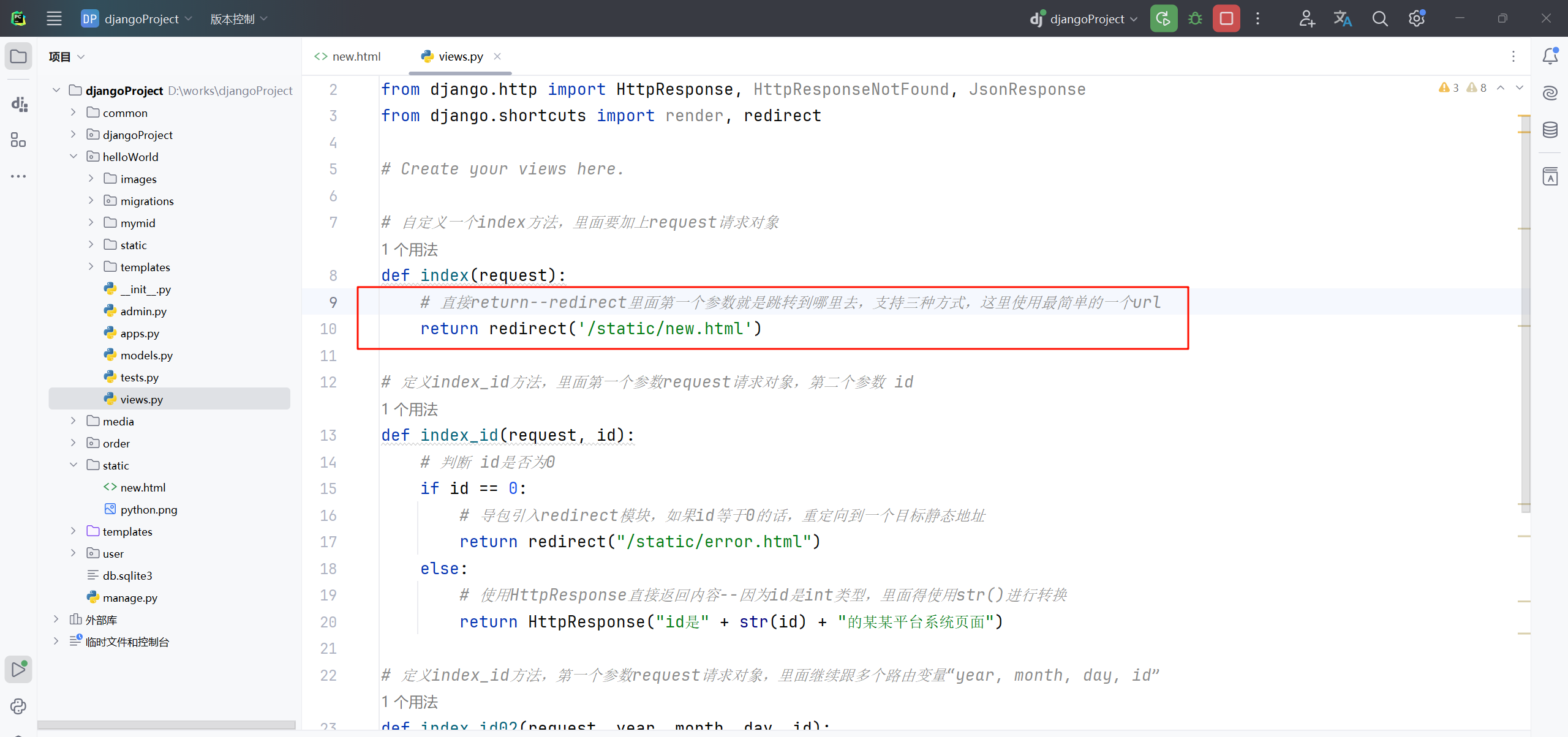Viewport: 1568px width, 737px height.
Task: Show more tool windows ellipsis
Action: point(18,176)
